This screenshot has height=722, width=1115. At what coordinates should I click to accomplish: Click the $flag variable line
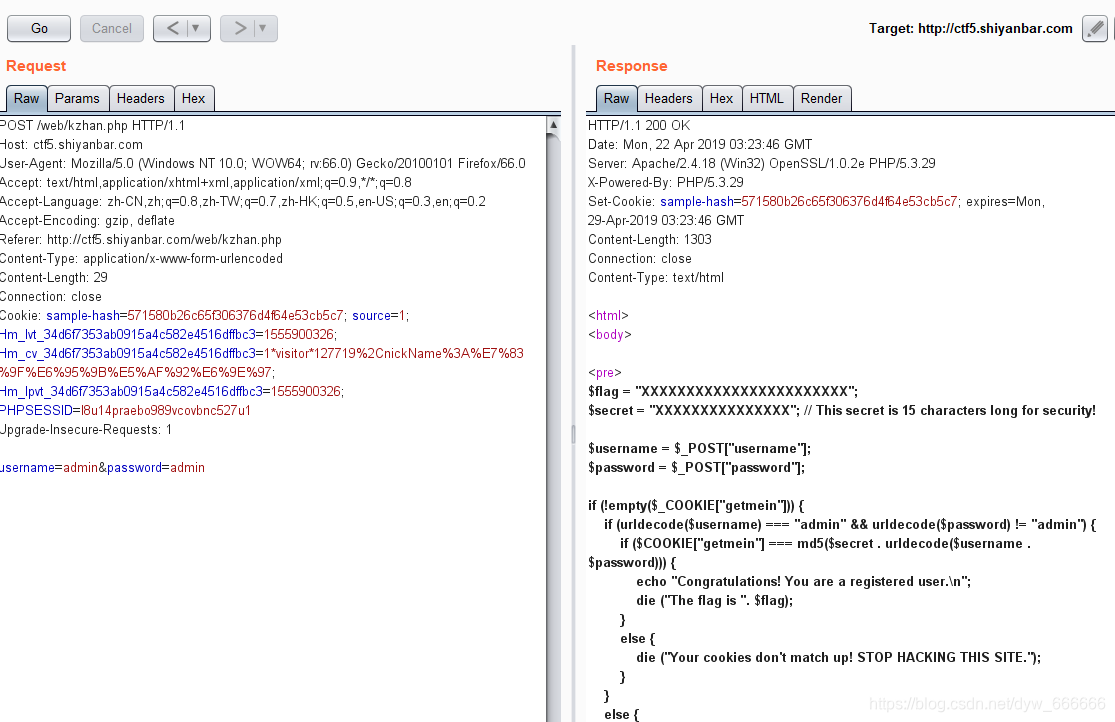(722, 391)
